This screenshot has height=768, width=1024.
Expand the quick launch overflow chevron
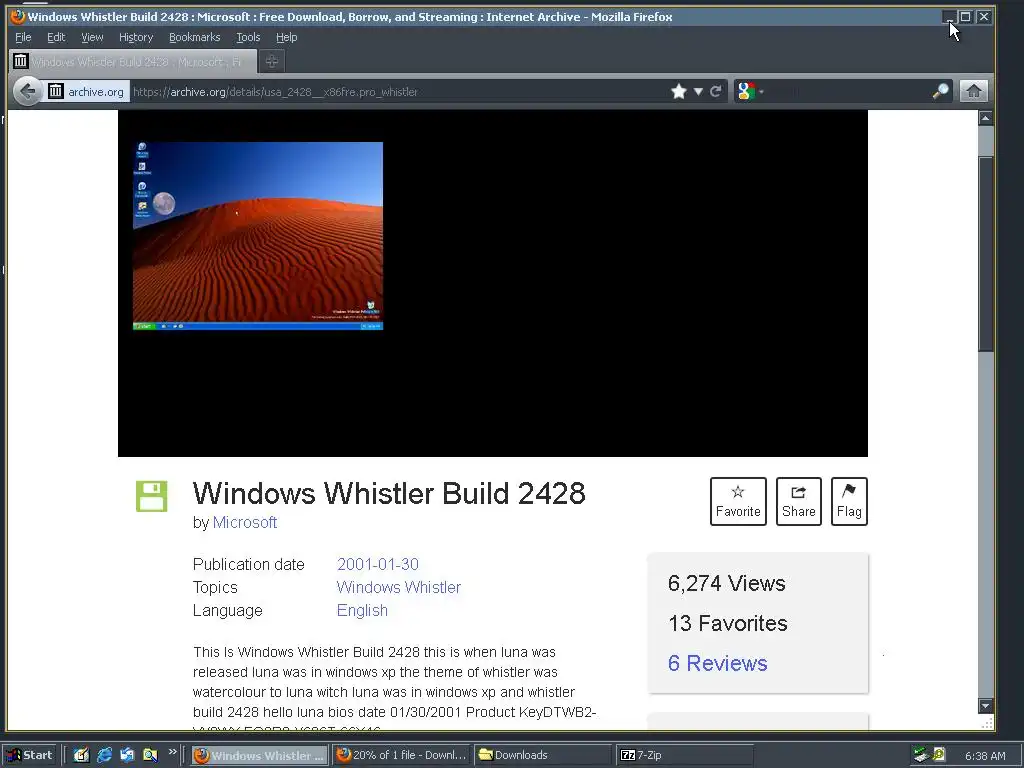click(x=172, y=752)
